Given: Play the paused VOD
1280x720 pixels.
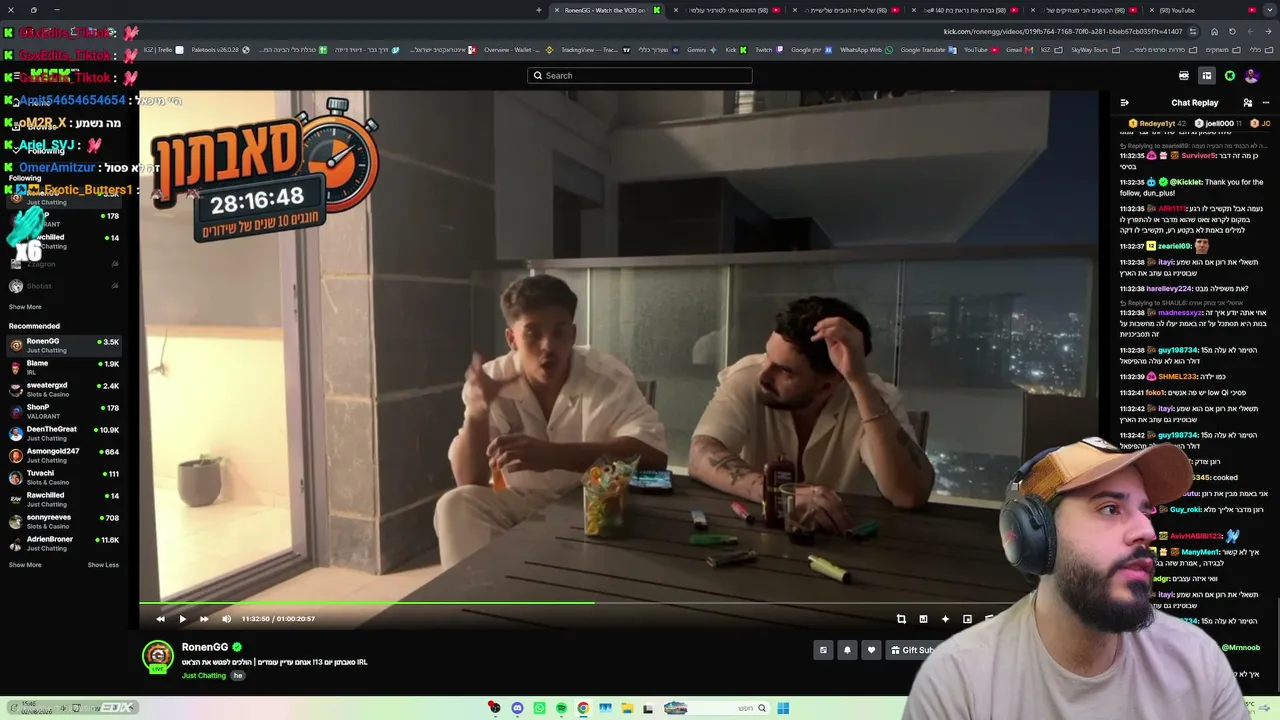Looking at the screenshot, I should click(x=182, y=619).
